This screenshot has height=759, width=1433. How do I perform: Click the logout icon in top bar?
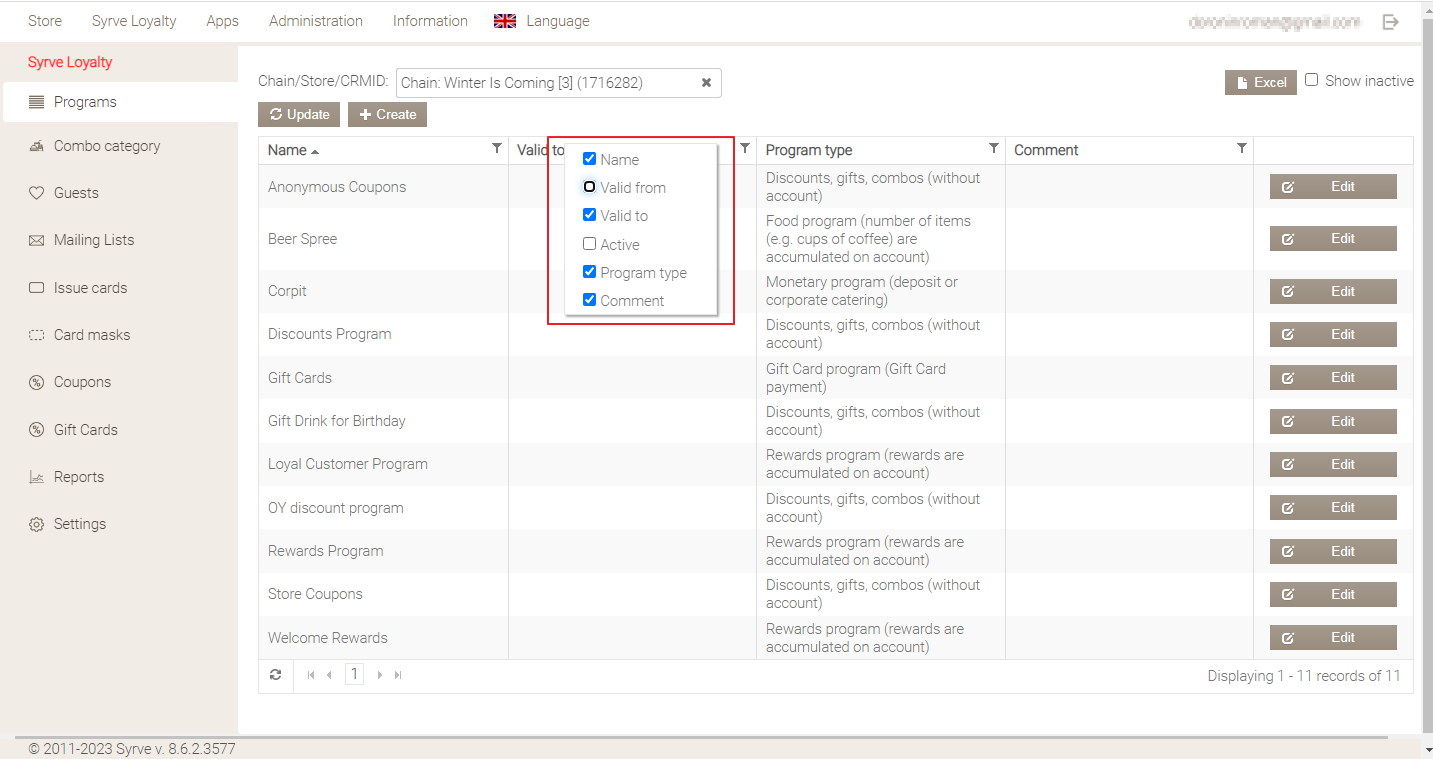1390,22
